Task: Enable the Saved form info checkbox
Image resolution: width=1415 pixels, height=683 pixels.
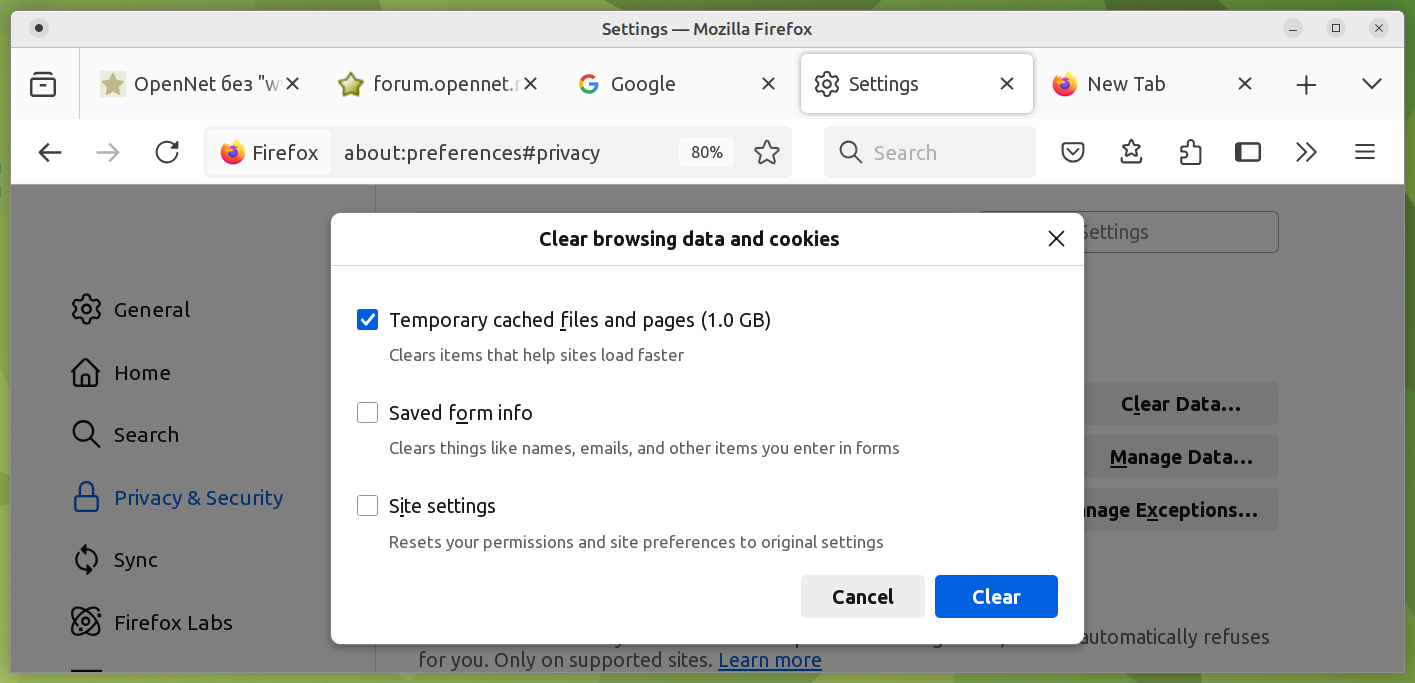Action: [x=368, y=413]
